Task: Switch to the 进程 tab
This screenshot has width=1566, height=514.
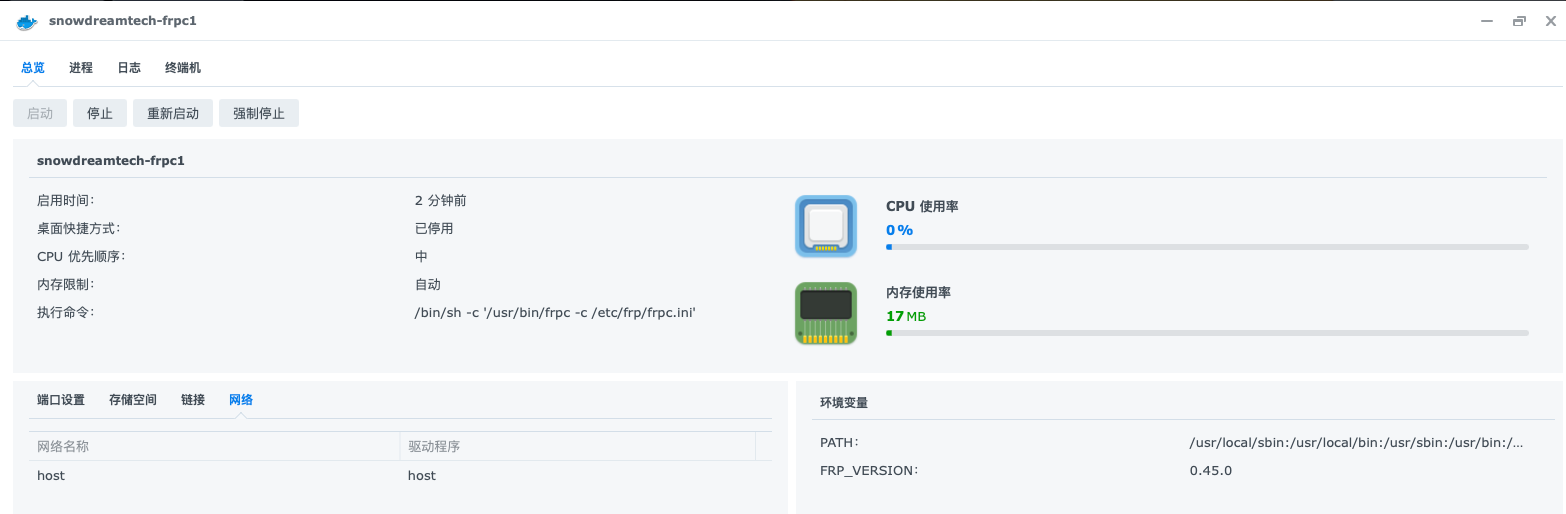Action: click(81, 68)
